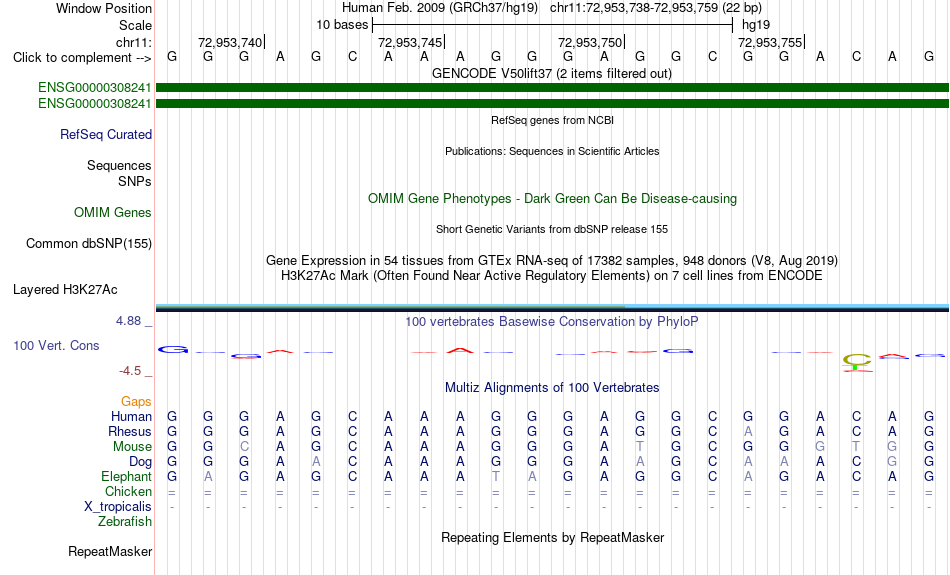Open the RefSeq Curated track label
Image resolution: width=950 pixels, height=575 pixels.
[x=105, y=135]
